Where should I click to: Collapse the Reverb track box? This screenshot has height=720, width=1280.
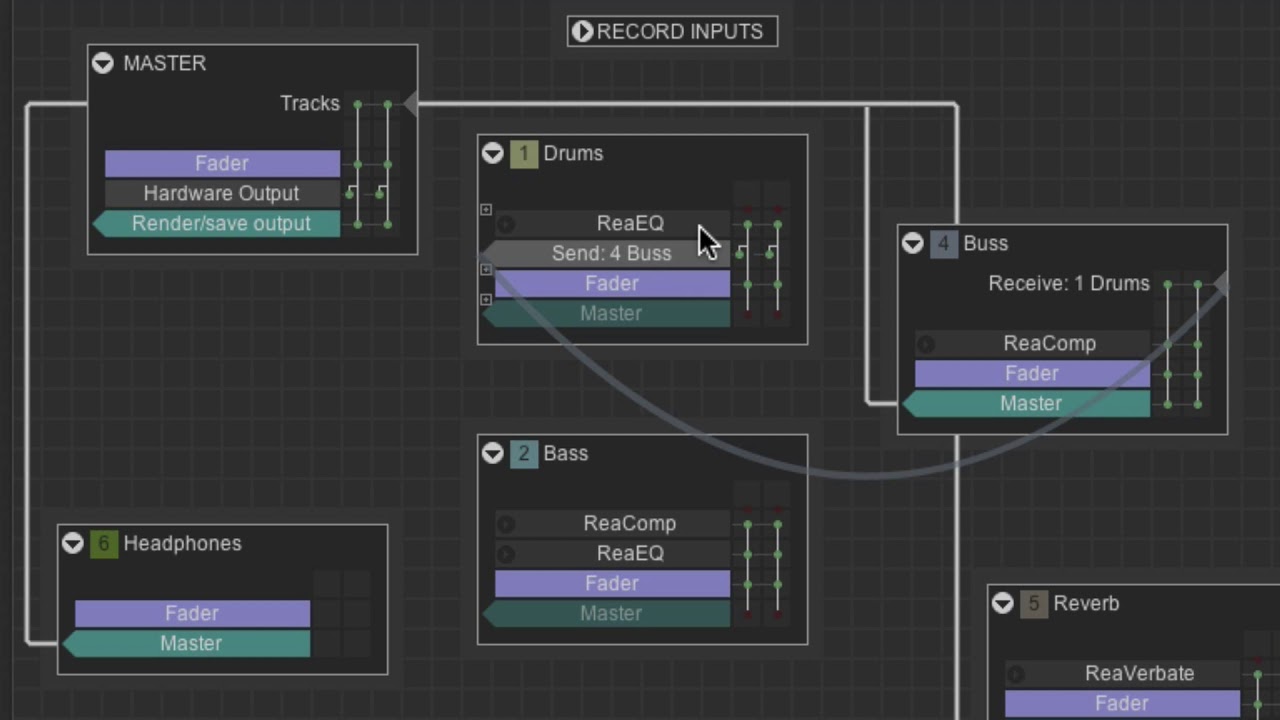point(1002,603)
